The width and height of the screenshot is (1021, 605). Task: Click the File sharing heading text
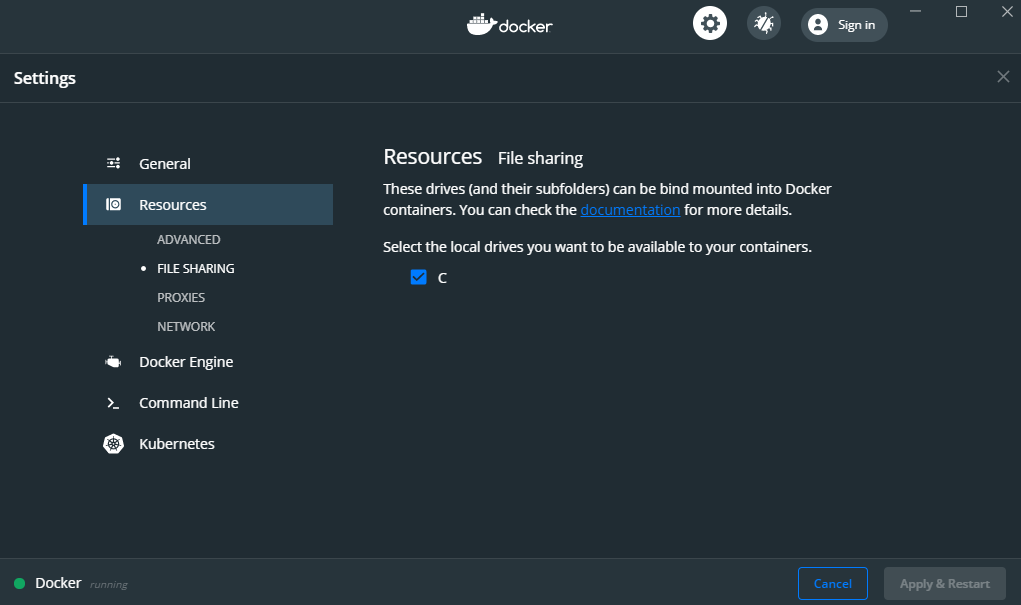pyautogui.click(x=540, y=158)
